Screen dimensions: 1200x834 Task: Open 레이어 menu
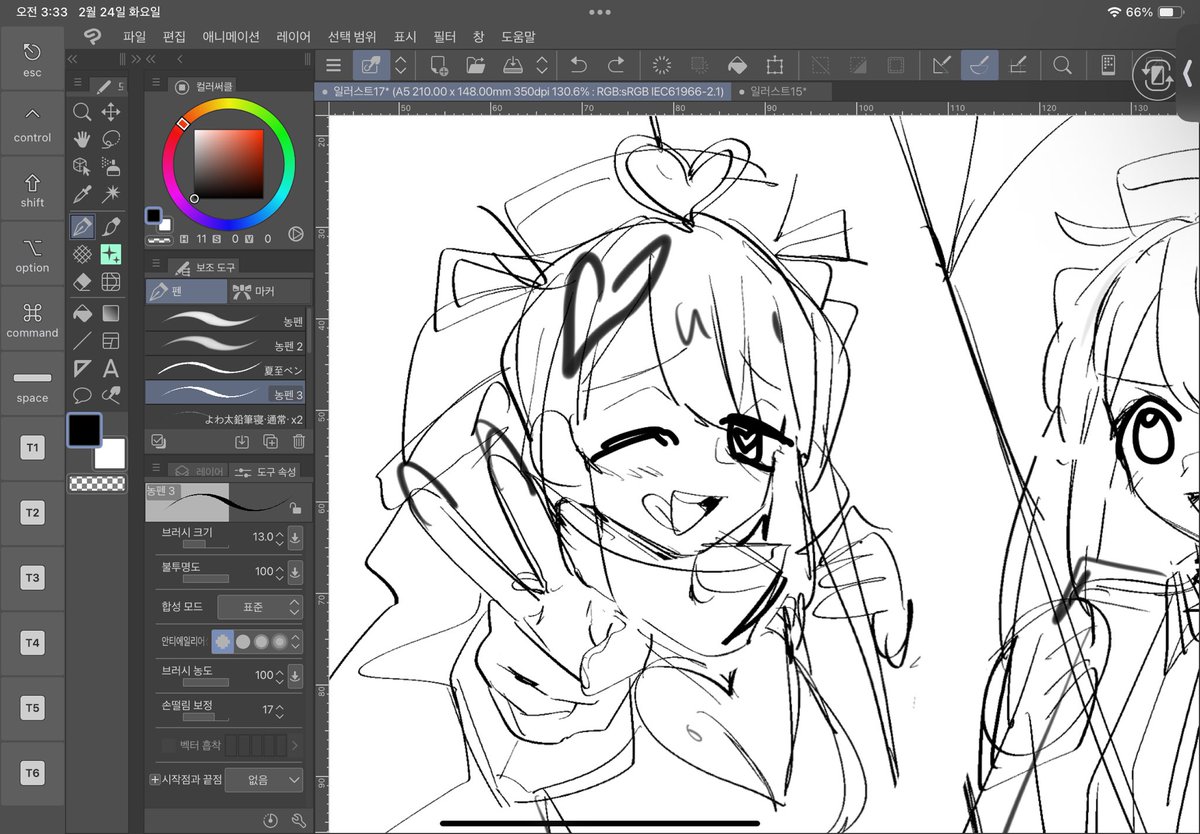[x=293, y=37]
